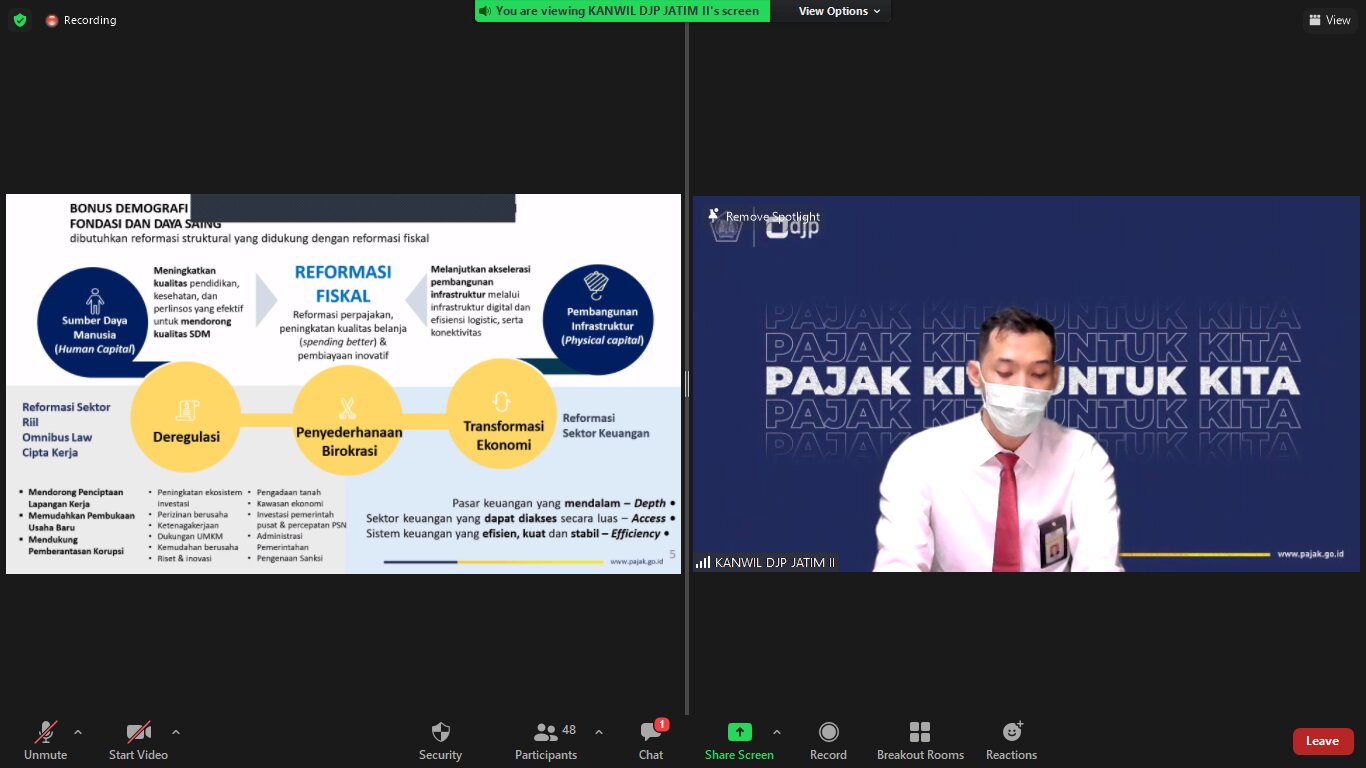The image size is (1366, 768).
Task: Click the Recording status indicator
Action: pos(81,20)
